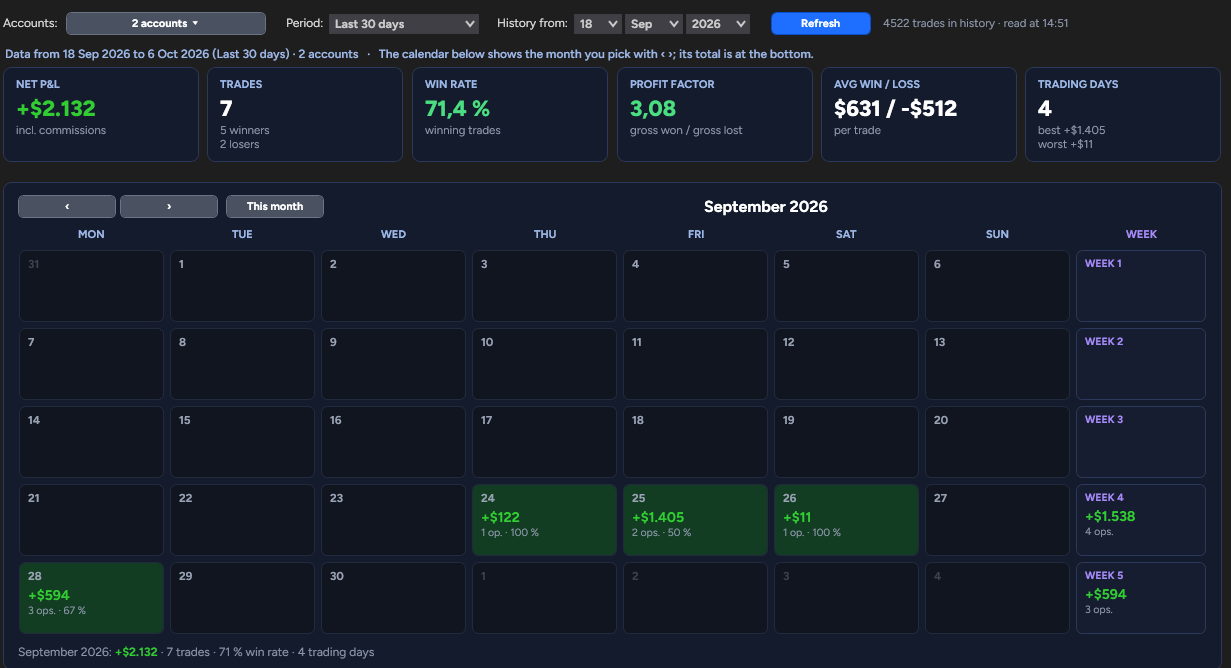Viewport: 1231px width, 668px height.
Task: Select the September 21 calendar cell
Action: [91, 520]
